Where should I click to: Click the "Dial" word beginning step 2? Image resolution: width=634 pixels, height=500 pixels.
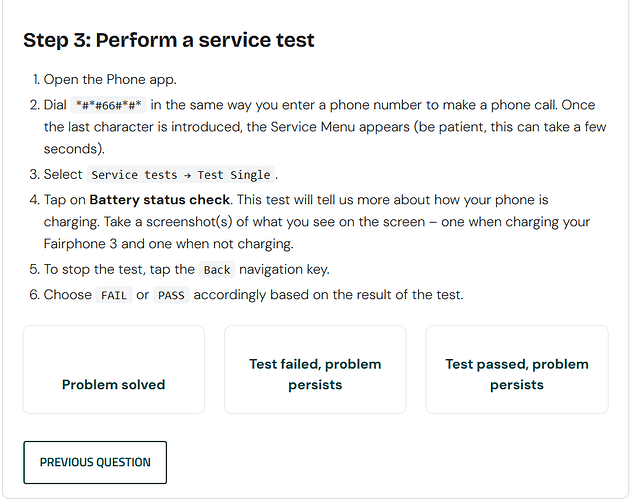[56, 104]
